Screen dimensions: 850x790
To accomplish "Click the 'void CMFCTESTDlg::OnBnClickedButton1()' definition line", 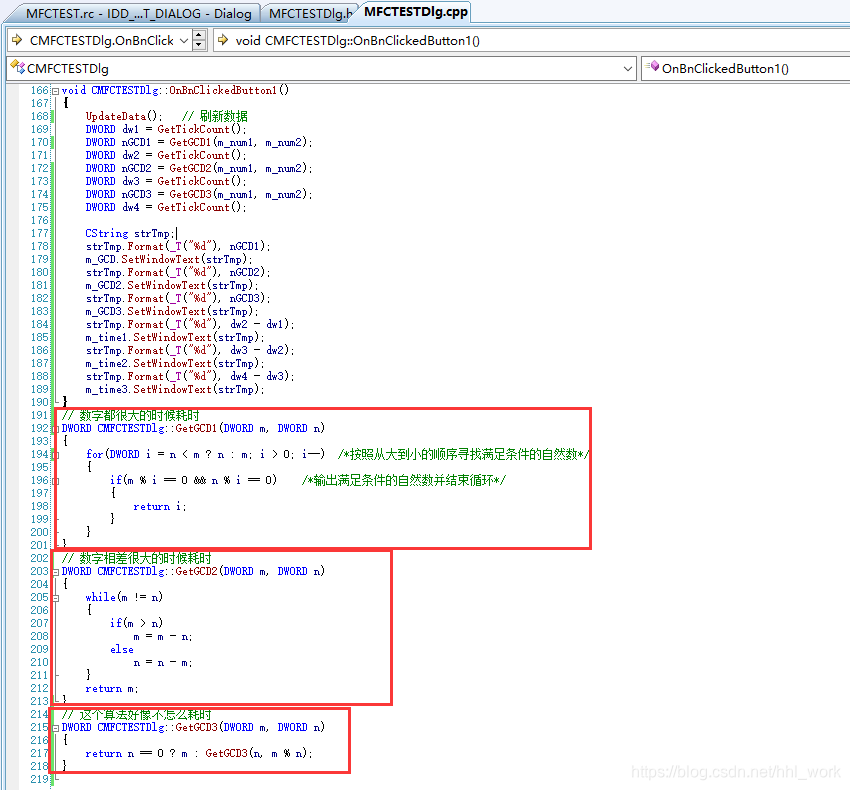I will [x=175, y=90].
